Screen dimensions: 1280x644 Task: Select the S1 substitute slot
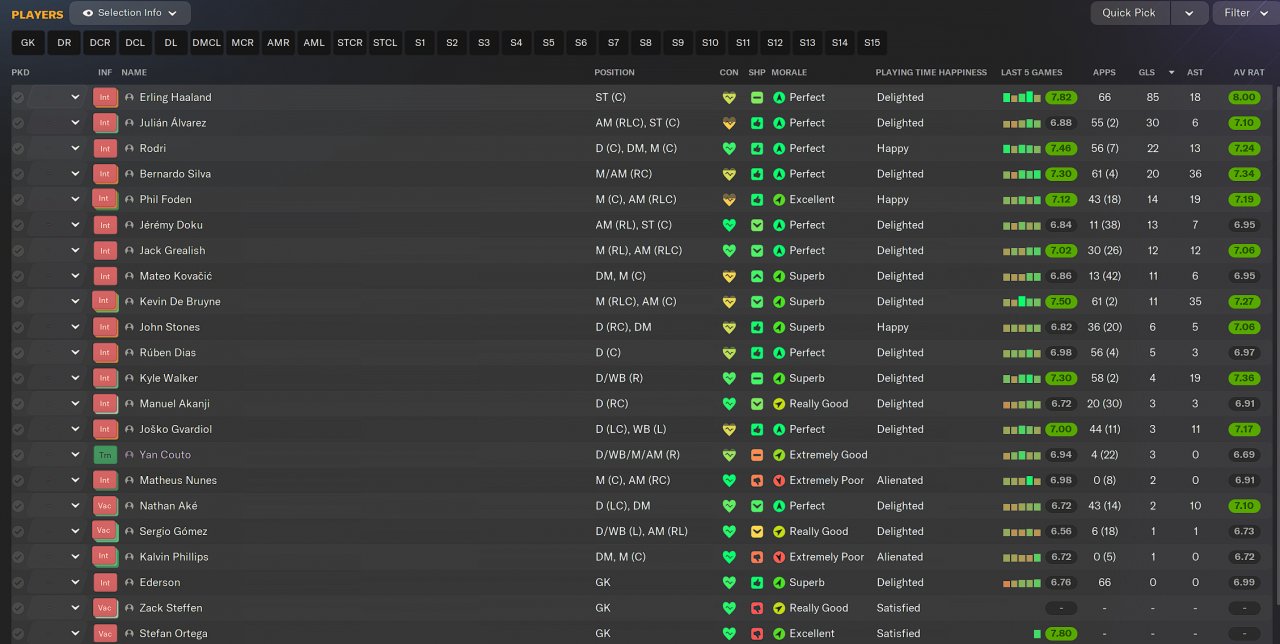[420, 43]
